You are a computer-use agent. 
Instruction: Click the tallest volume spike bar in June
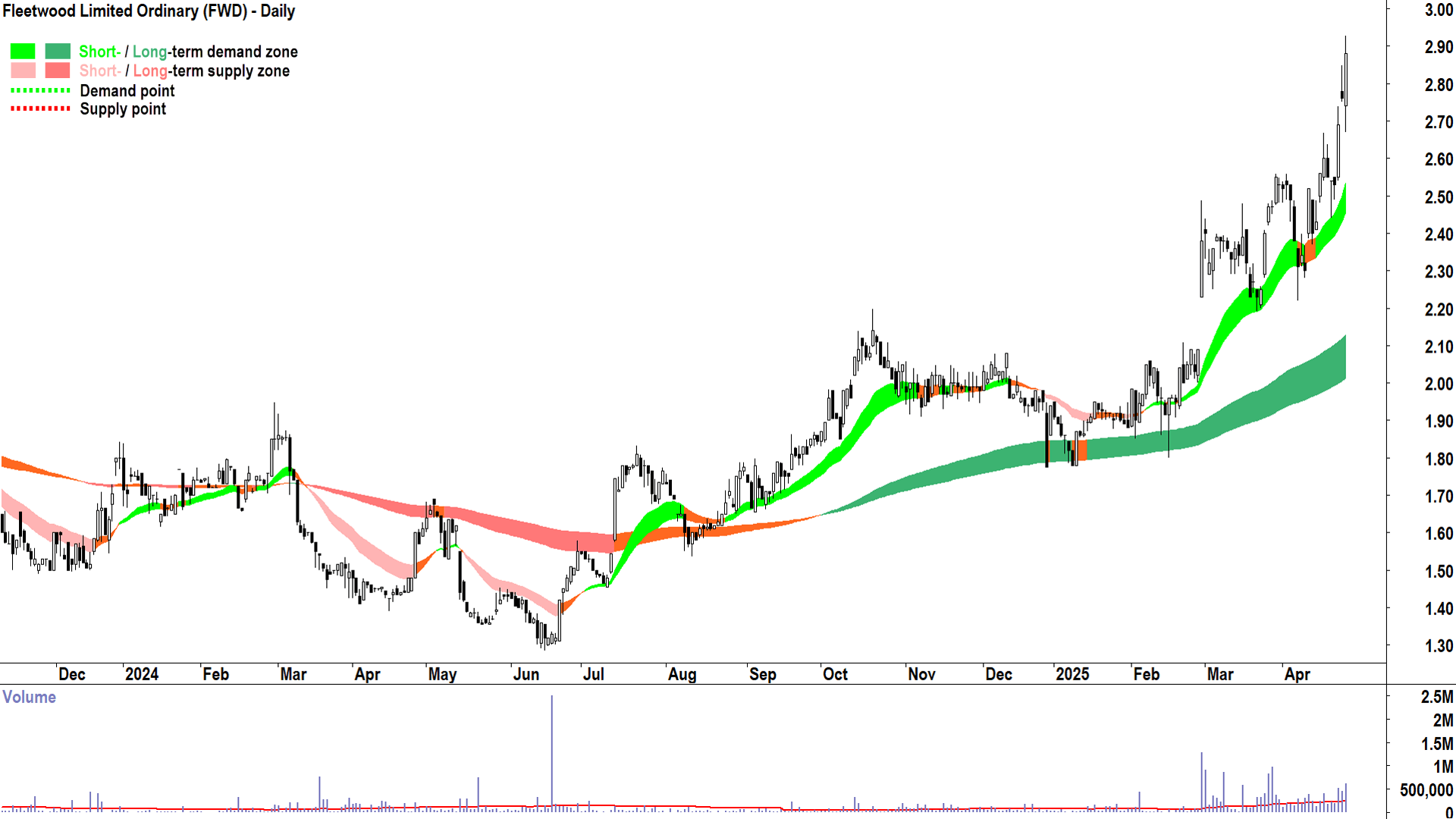coord(552,751)
